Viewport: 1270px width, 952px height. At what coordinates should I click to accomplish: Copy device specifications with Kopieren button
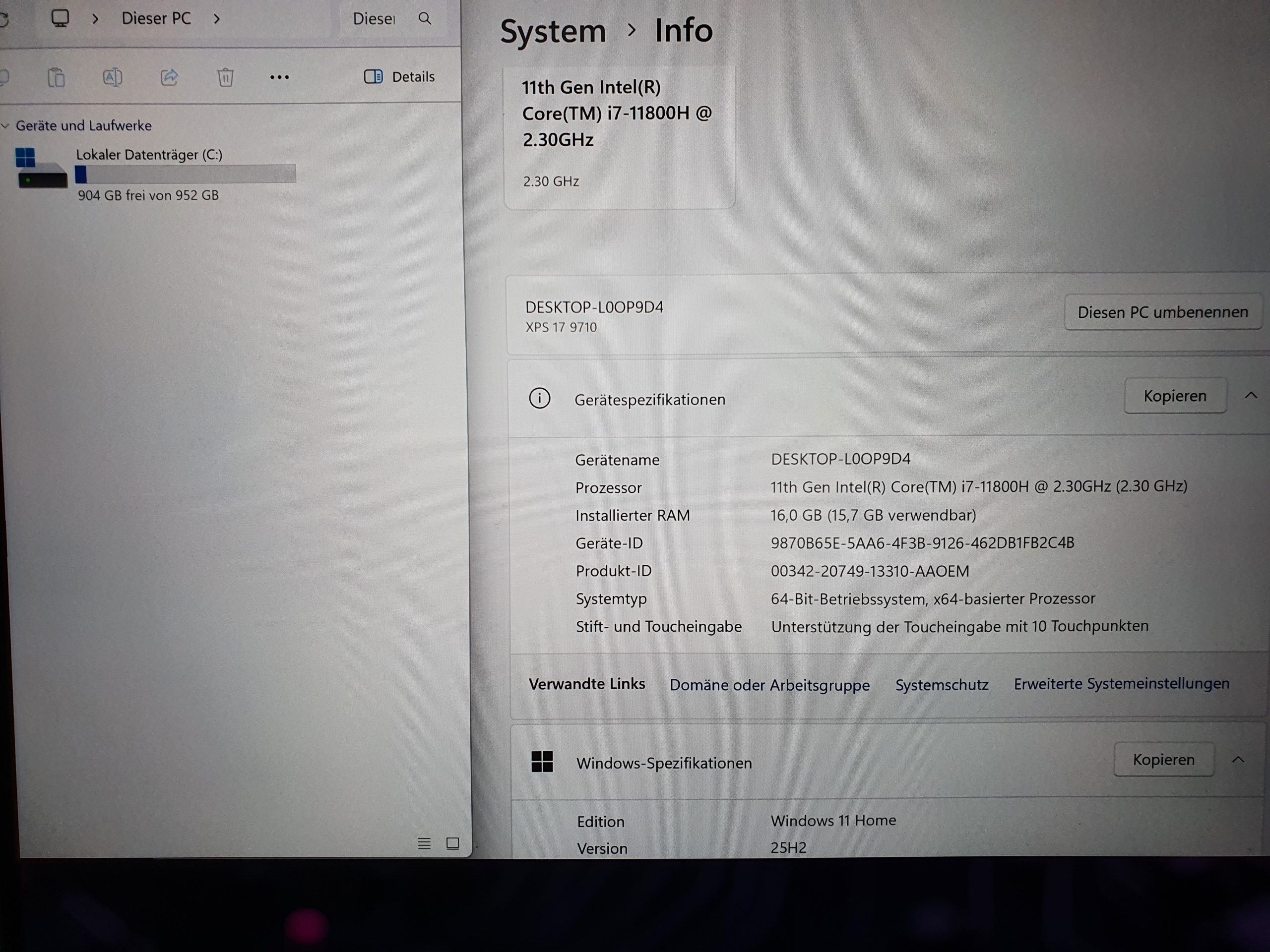click(x=1175, y=395)
